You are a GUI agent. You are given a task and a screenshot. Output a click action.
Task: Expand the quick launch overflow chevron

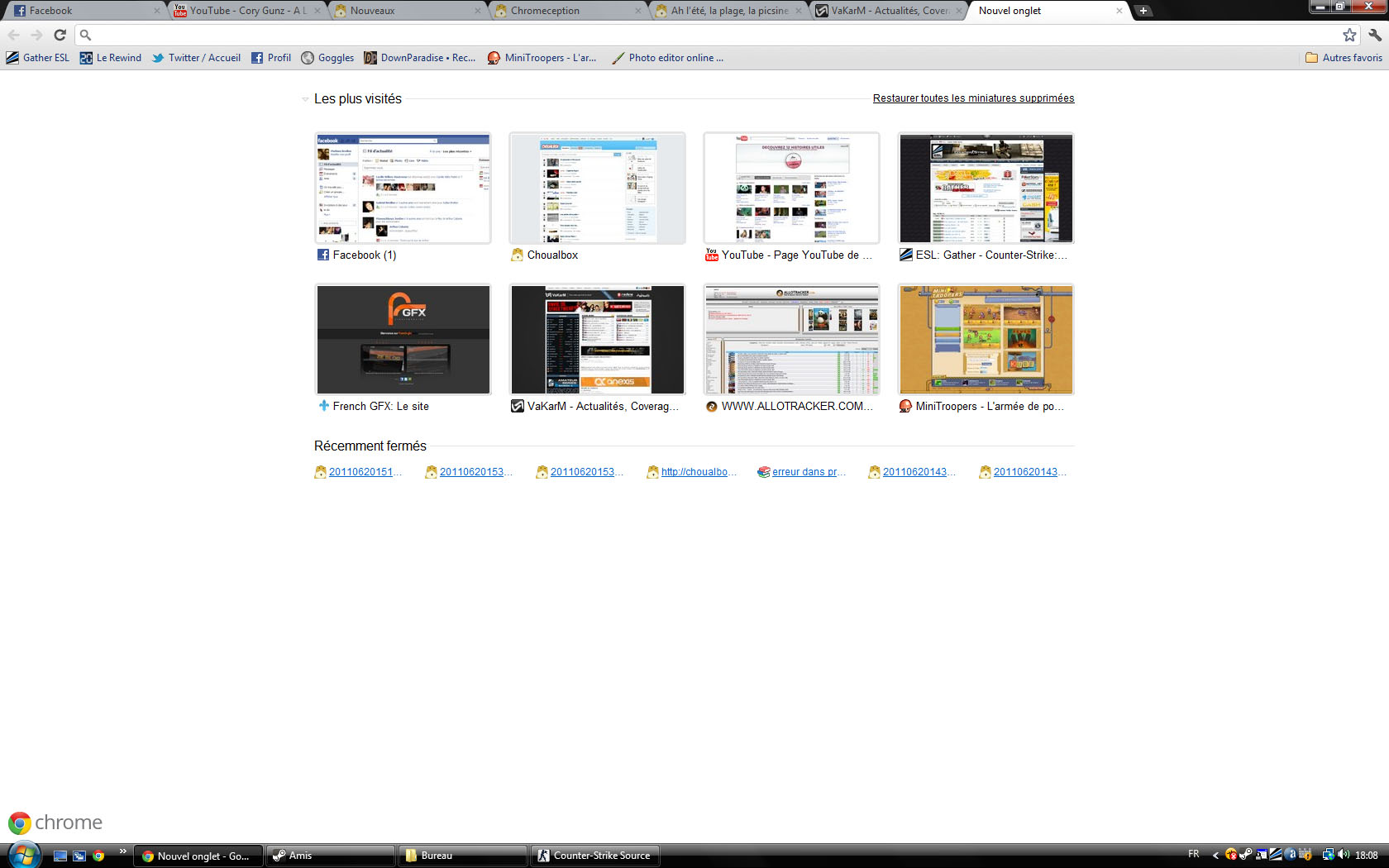coord(122,851)
